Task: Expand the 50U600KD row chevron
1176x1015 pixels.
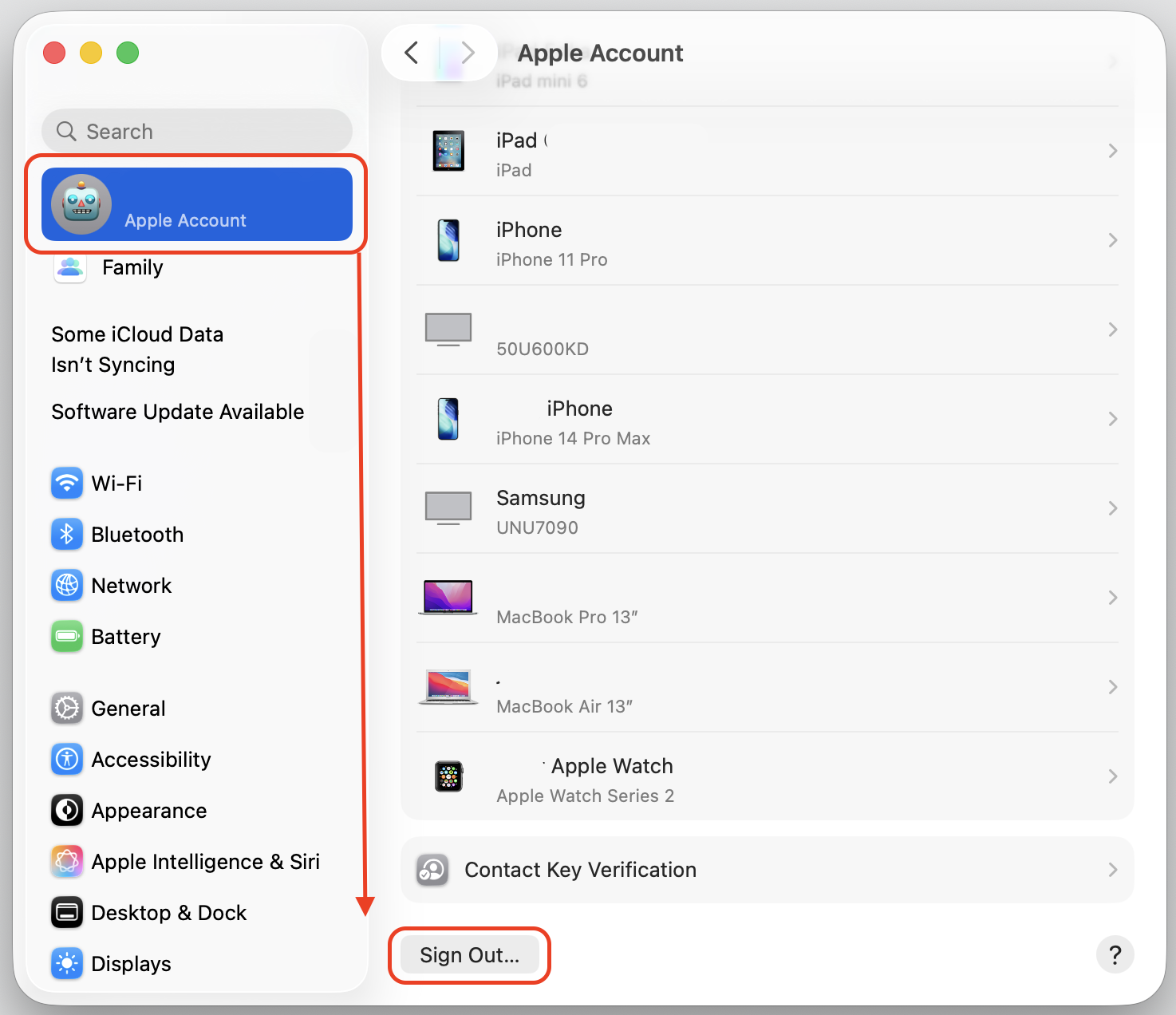Action: 1113,330
